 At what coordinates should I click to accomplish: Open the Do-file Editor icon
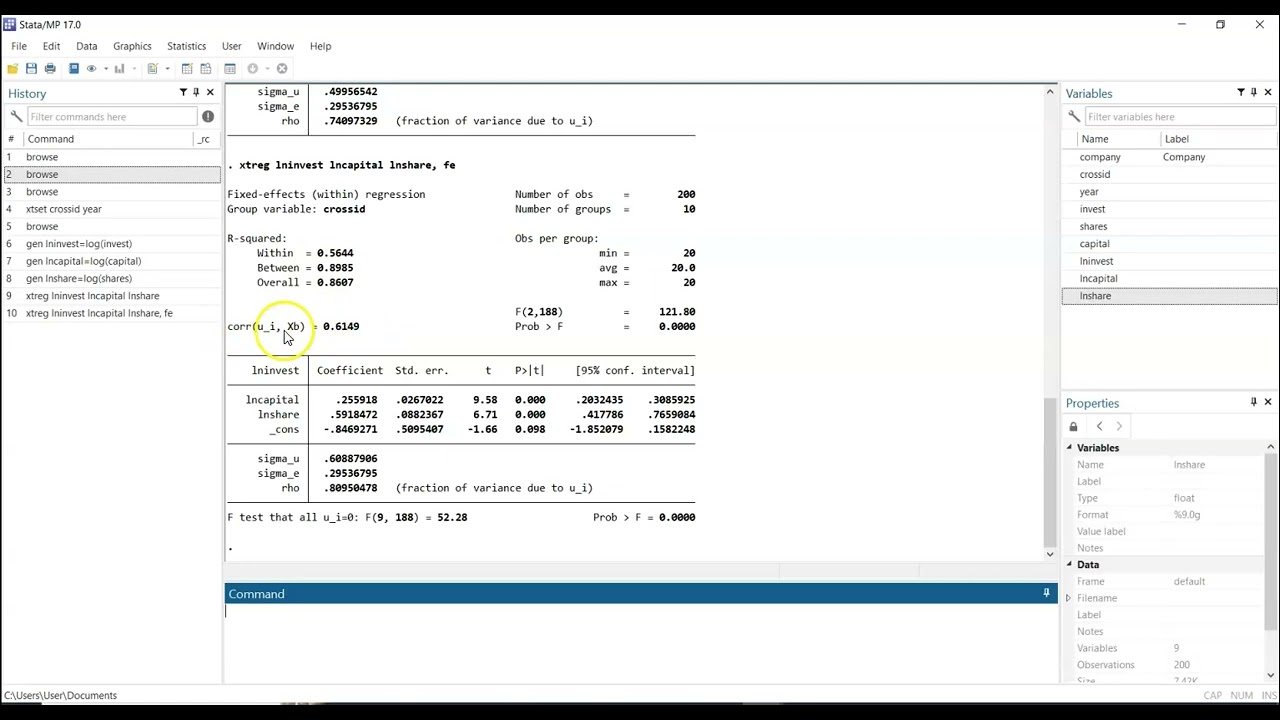153,68
